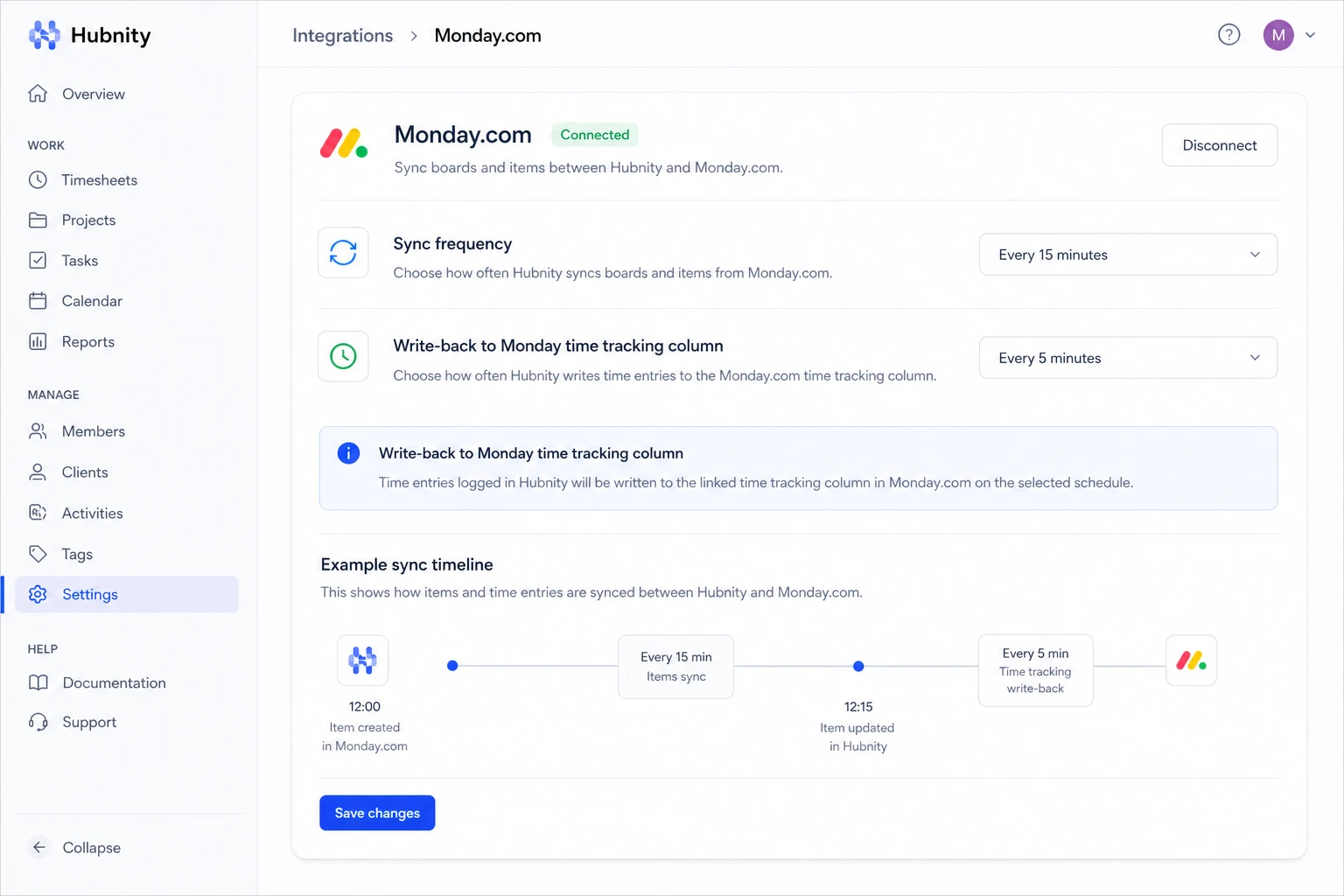The image size is (1344, 896).
Task: Click the Integrations breadcrumb link
Action: click(x=342, y=36)
